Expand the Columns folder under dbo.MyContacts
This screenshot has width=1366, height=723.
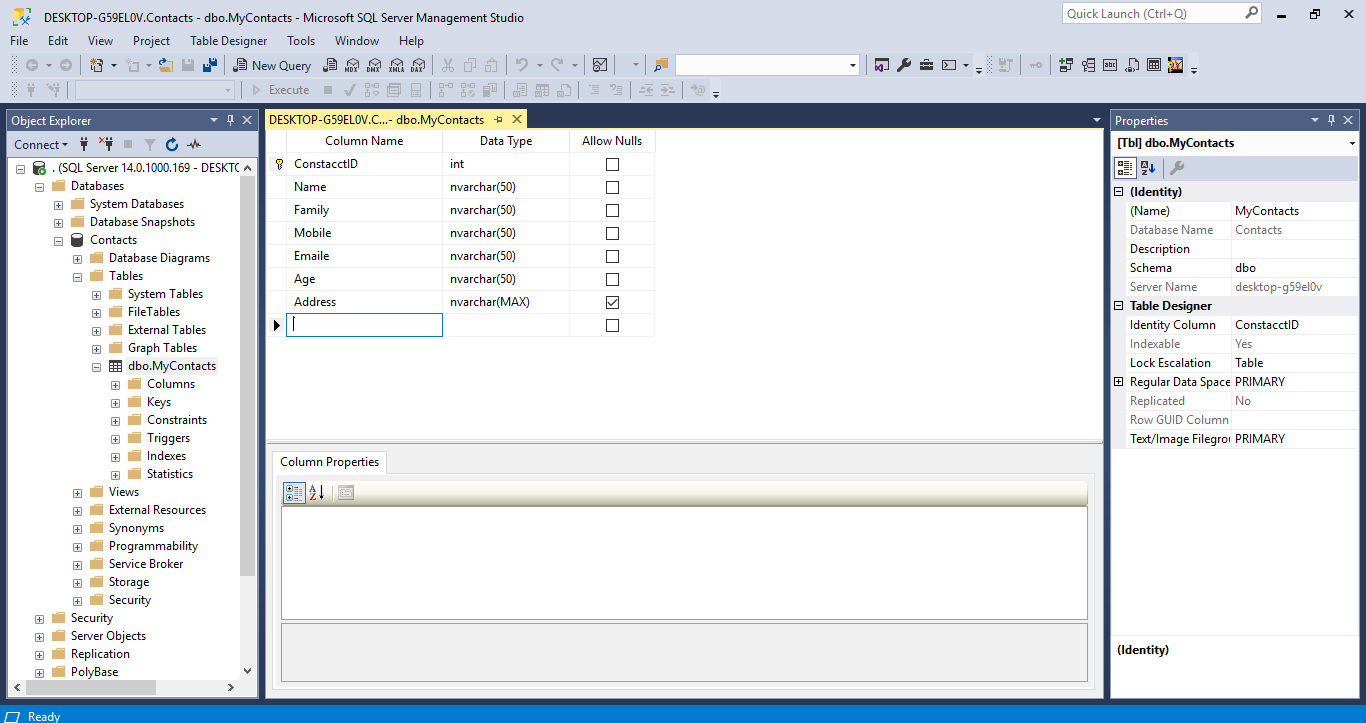point(116,384)
